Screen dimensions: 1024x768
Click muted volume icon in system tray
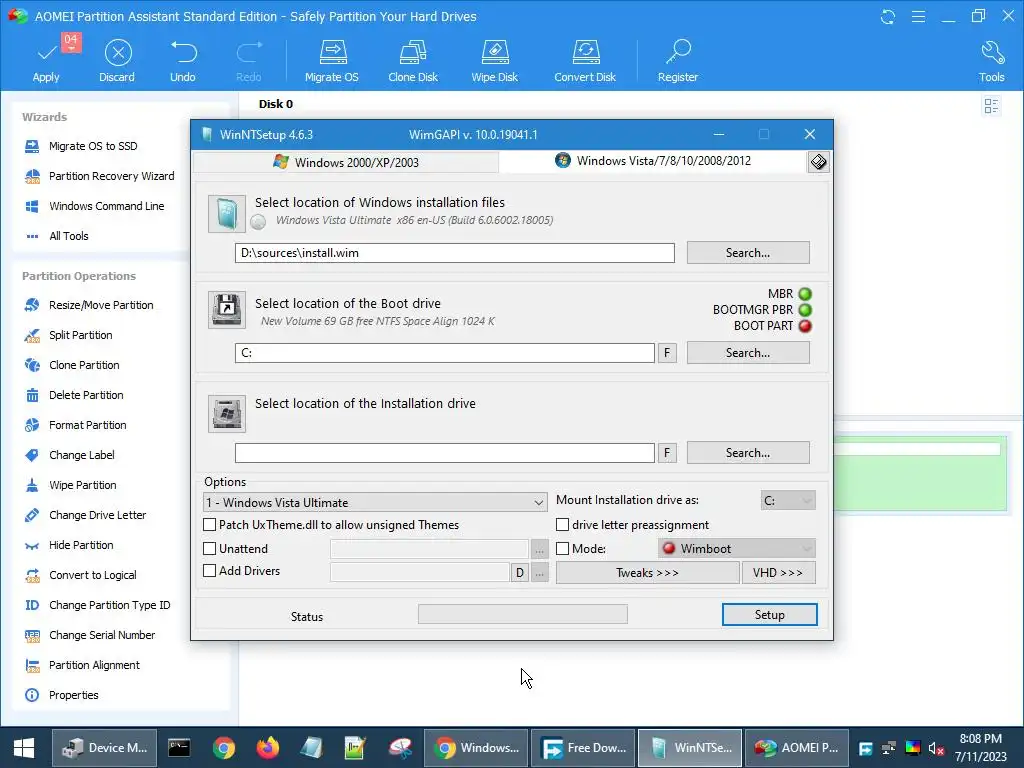click(x=936, y=748)
